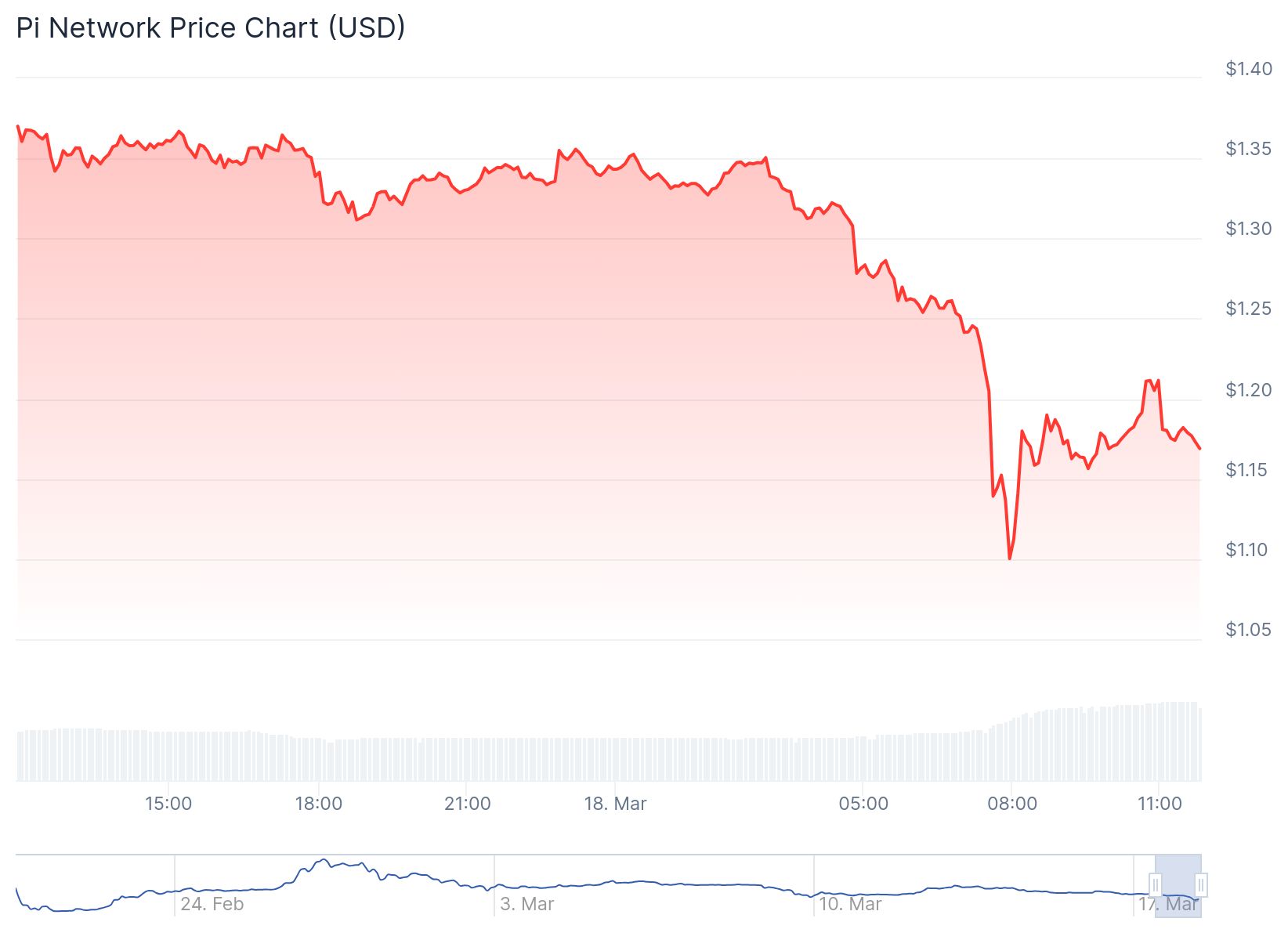Click the right navigator range handle
This screenshot has height=940, width=1288.
click(1200, 885)
